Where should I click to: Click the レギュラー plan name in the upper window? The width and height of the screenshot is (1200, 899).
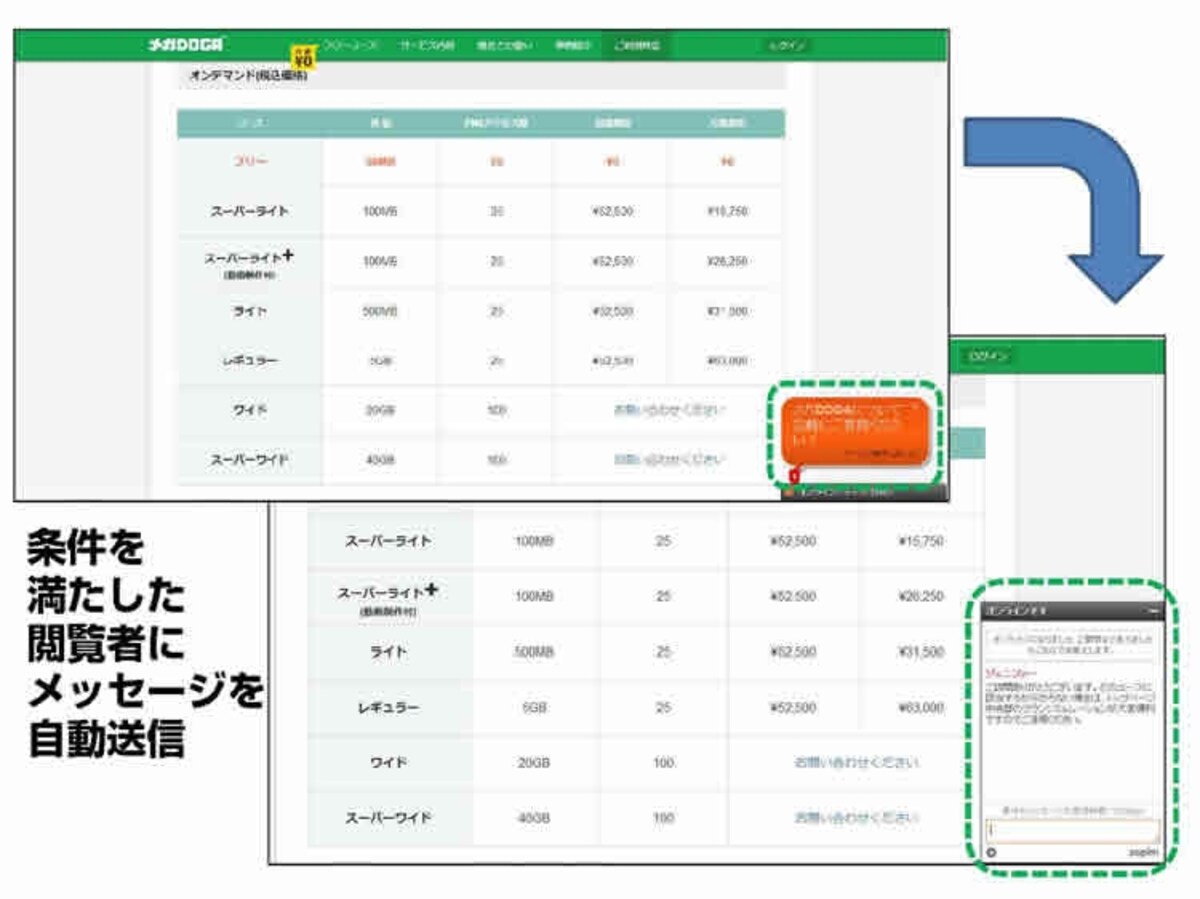tap(250, 360)
